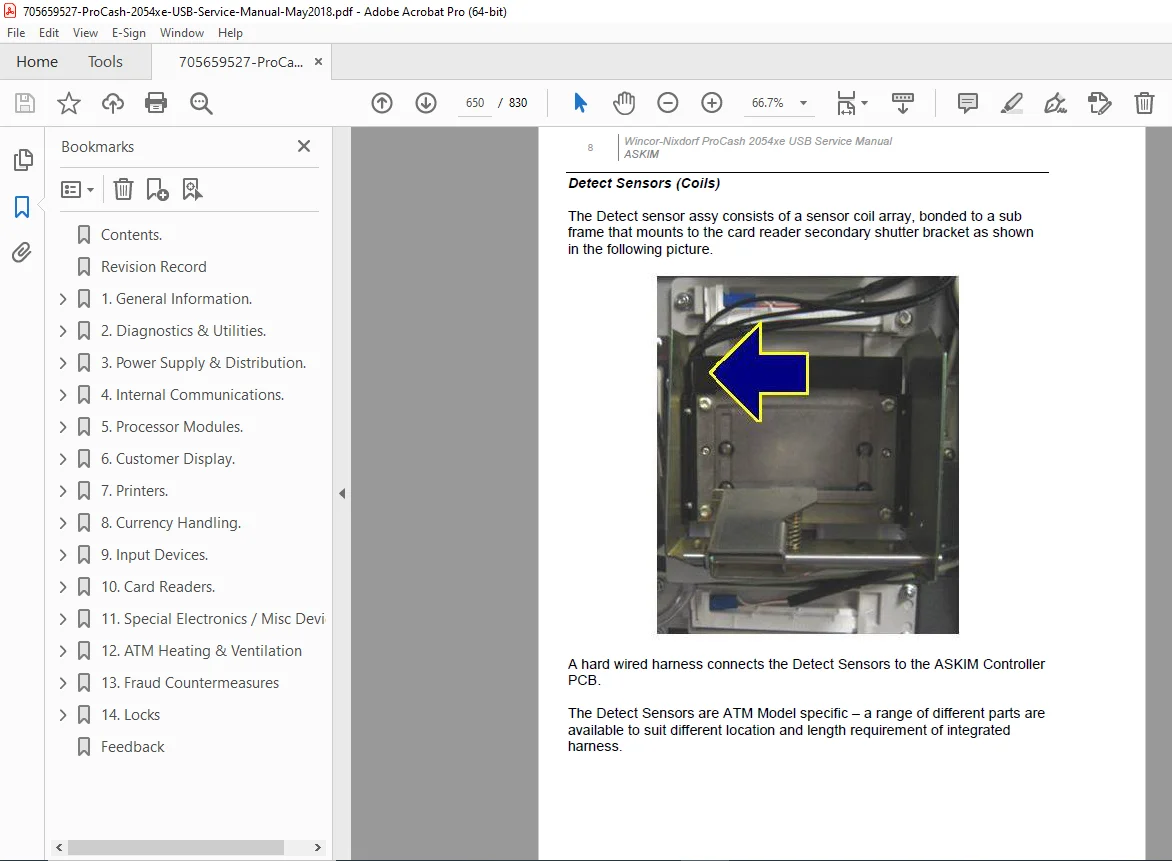Go to the previous page
Image resolution: width=1172 pixels, height=861 pixels.
pos(382,103)
